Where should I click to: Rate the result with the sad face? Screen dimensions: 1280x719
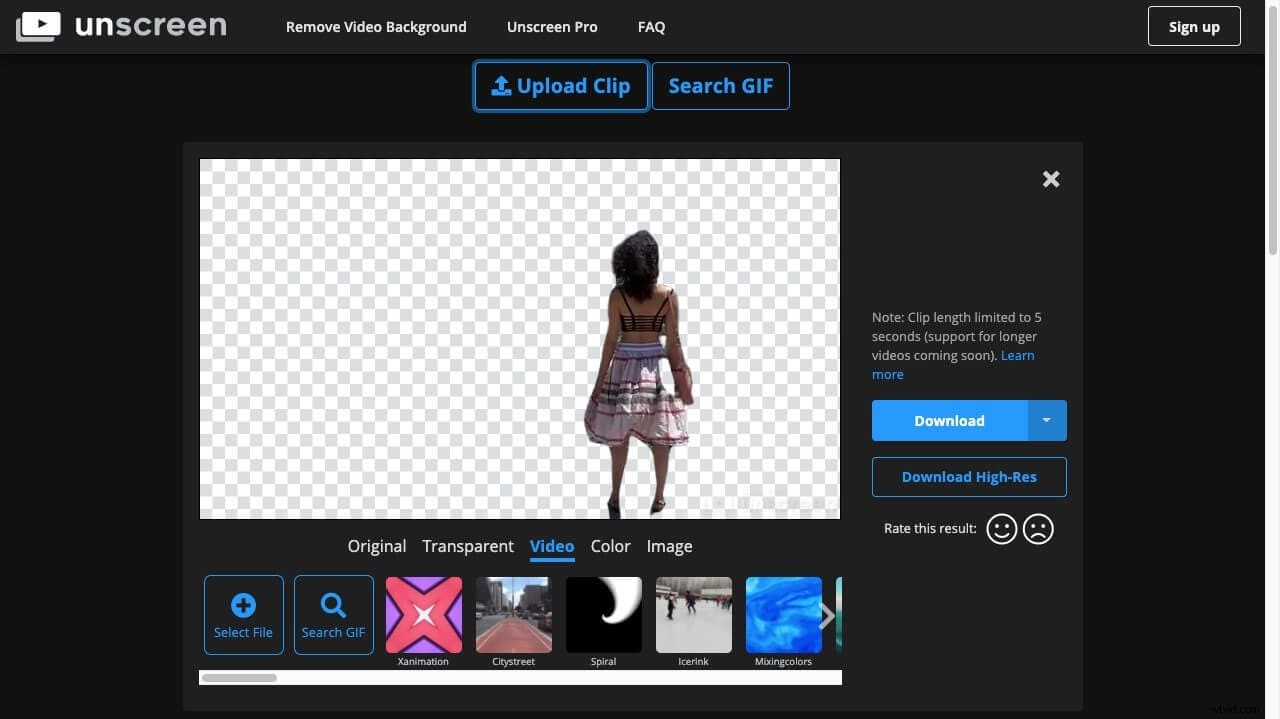click(1038, 528)
